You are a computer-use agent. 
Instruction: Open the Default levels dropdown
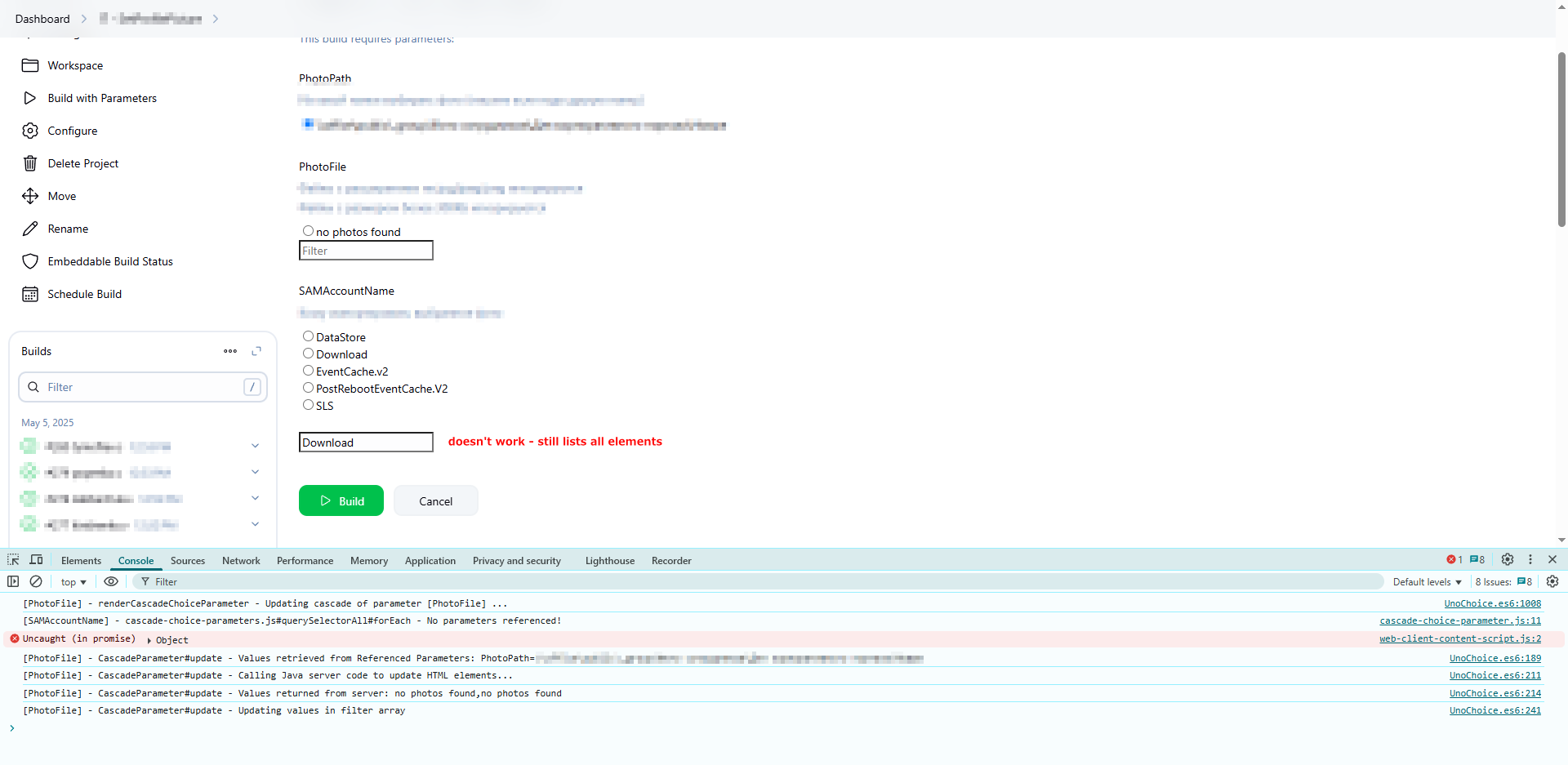point(1427,582)
